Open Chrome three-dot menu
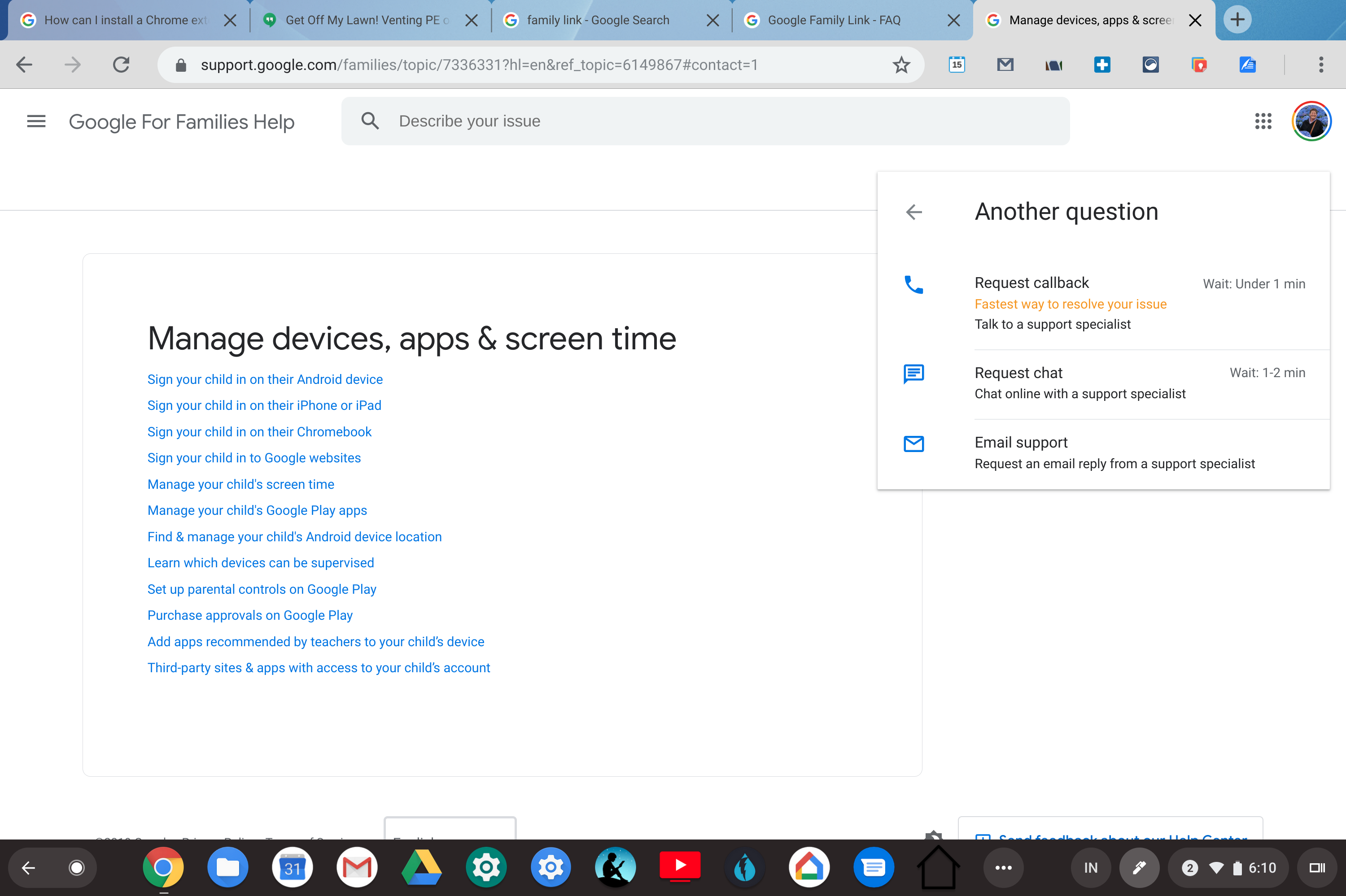This screenshot has height=896, width=1346. [x=1321, y=65]
